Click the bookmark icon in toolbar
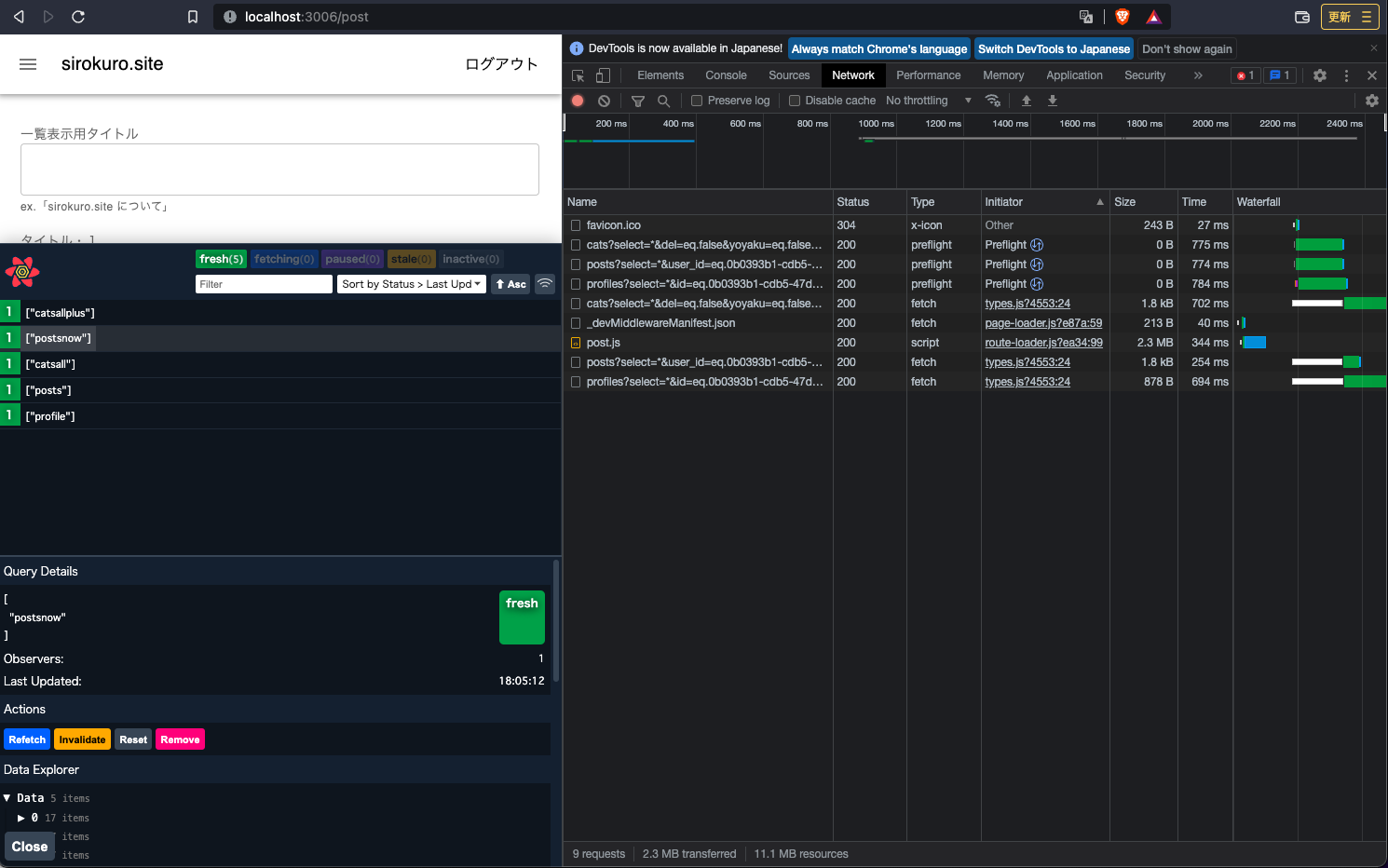 click(x=193, y=17)
